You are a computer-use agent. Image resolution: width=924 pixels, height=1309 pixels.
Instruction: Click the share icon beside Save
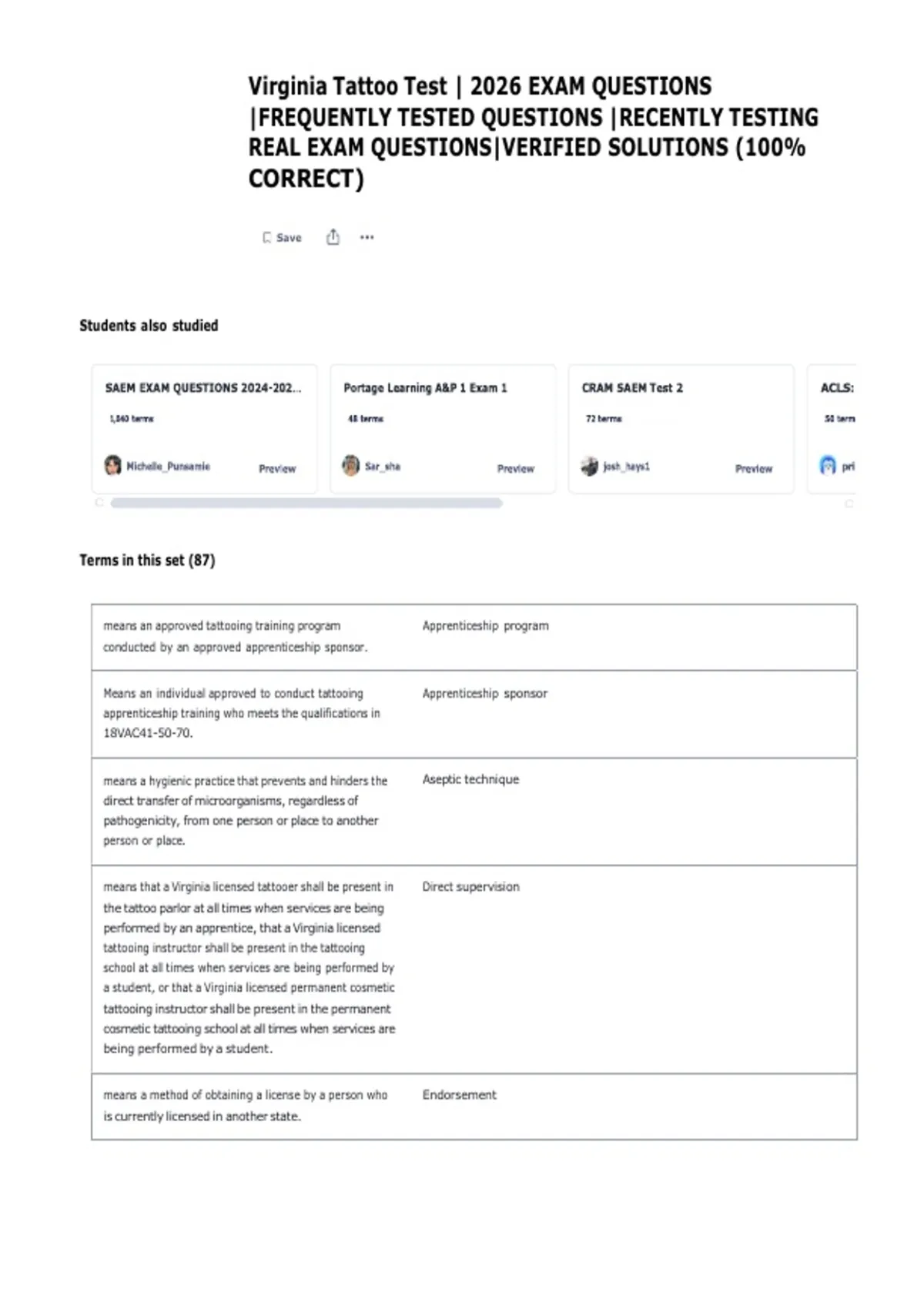click(x=333, y=237)
